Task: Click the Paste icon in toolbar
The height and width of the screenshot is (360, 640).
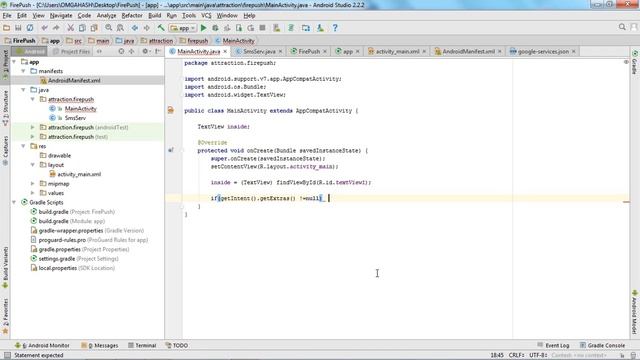Action: pyautogui.click(x=94, y=28)
